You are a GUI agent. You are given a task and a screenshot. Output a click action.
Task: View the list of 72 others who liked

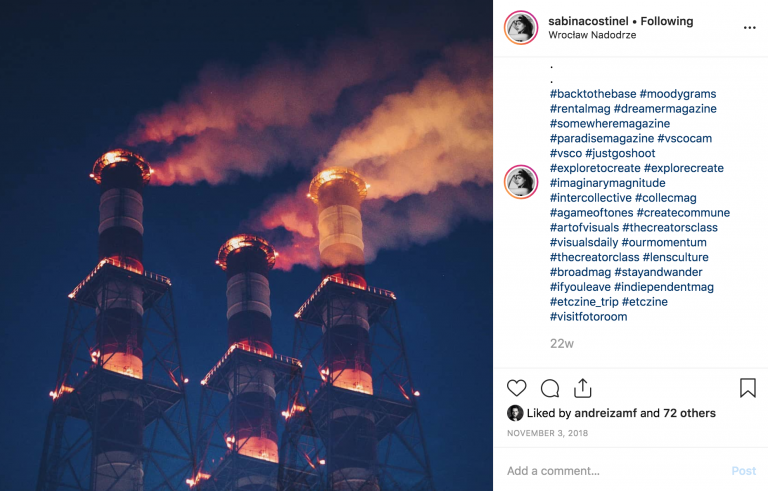pyautogui.click(x=689, y=413)
